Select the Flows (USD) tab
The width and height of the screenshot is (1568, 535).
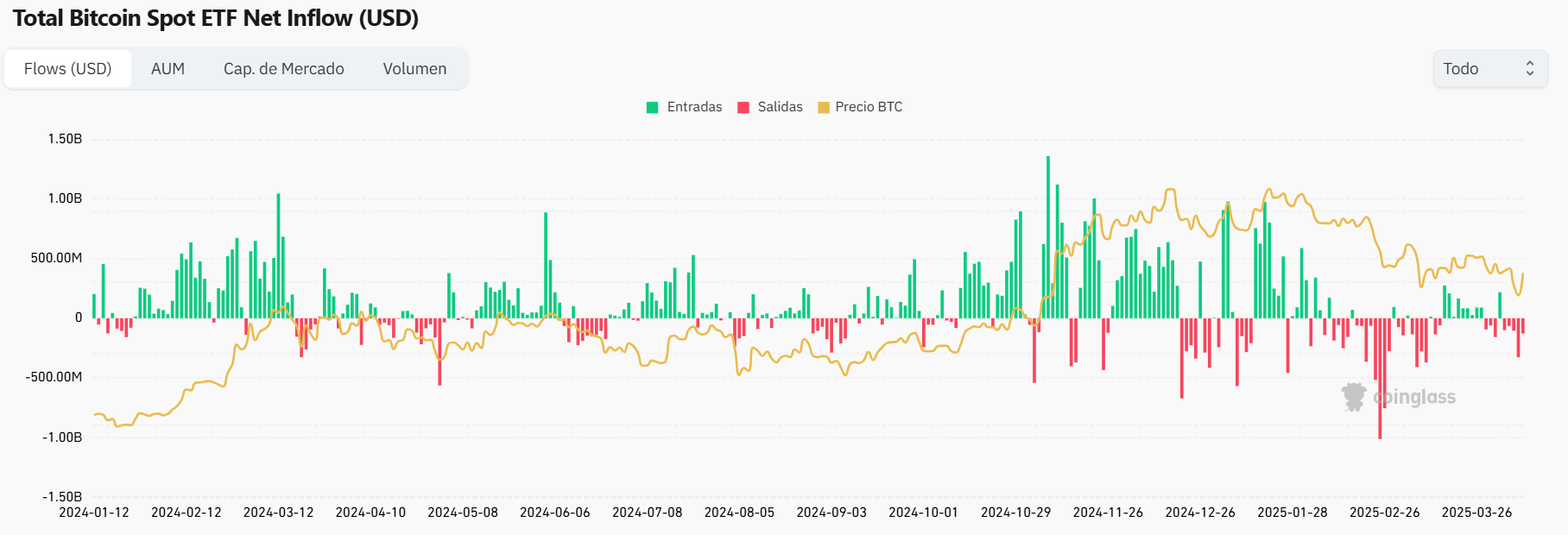pyautogui.click(x=68, y=69)
